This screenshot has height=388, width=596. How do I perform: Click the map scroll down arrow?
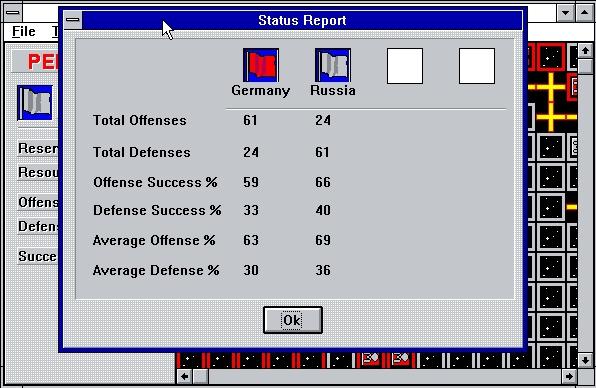pos(585,359)
